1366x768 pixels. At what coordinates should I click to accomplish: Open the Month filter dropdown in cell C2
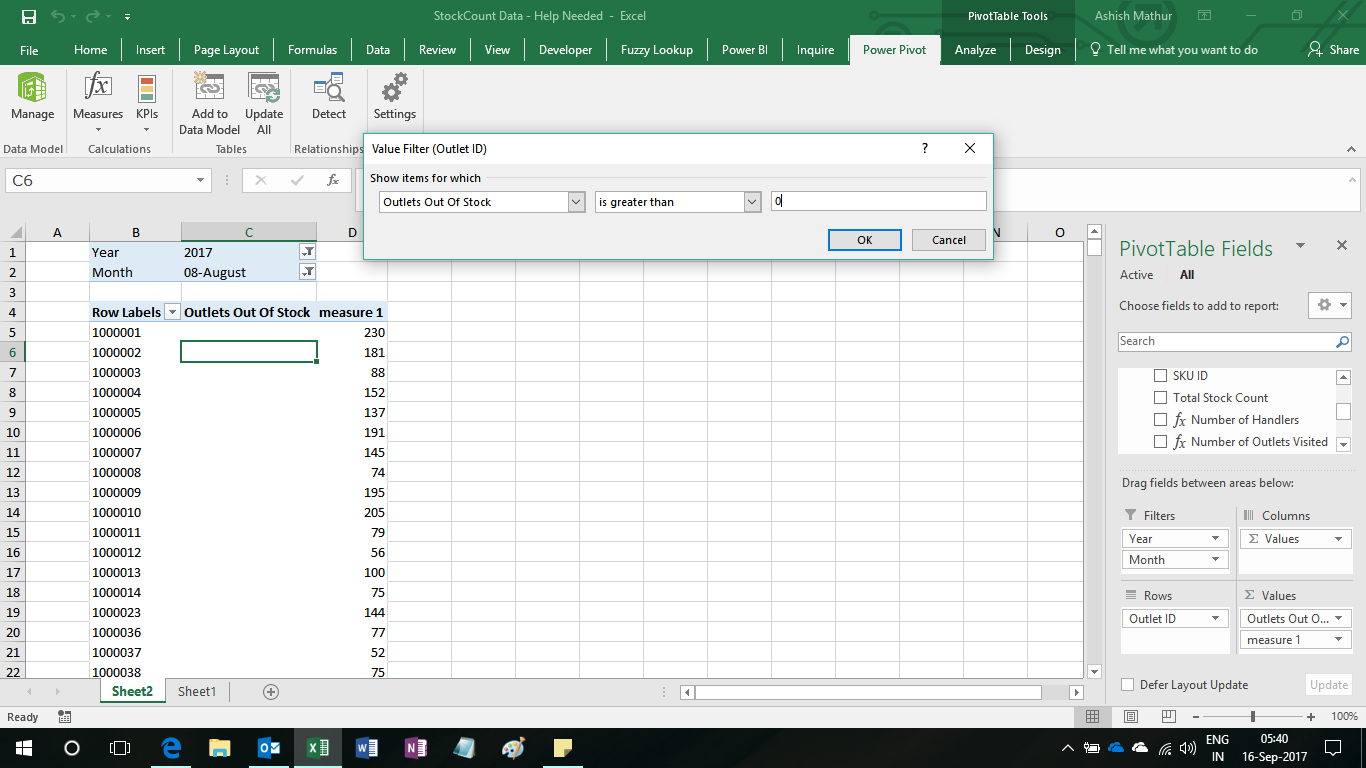308,272
